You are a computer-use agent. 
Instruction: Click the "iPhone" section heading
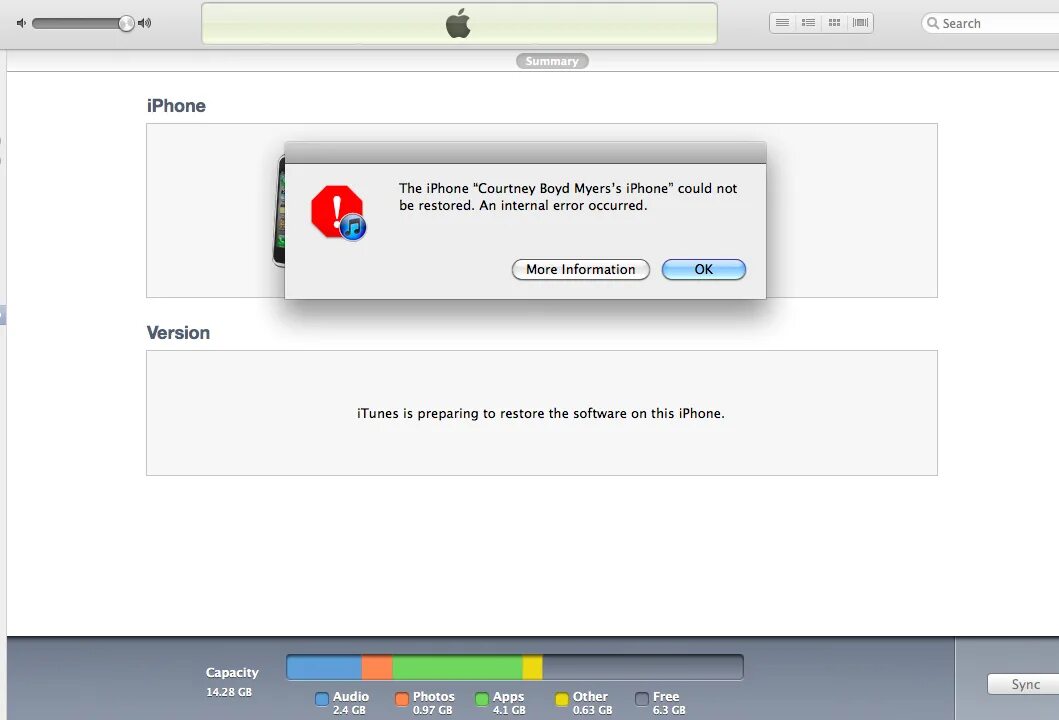click(x=176, y=106)
